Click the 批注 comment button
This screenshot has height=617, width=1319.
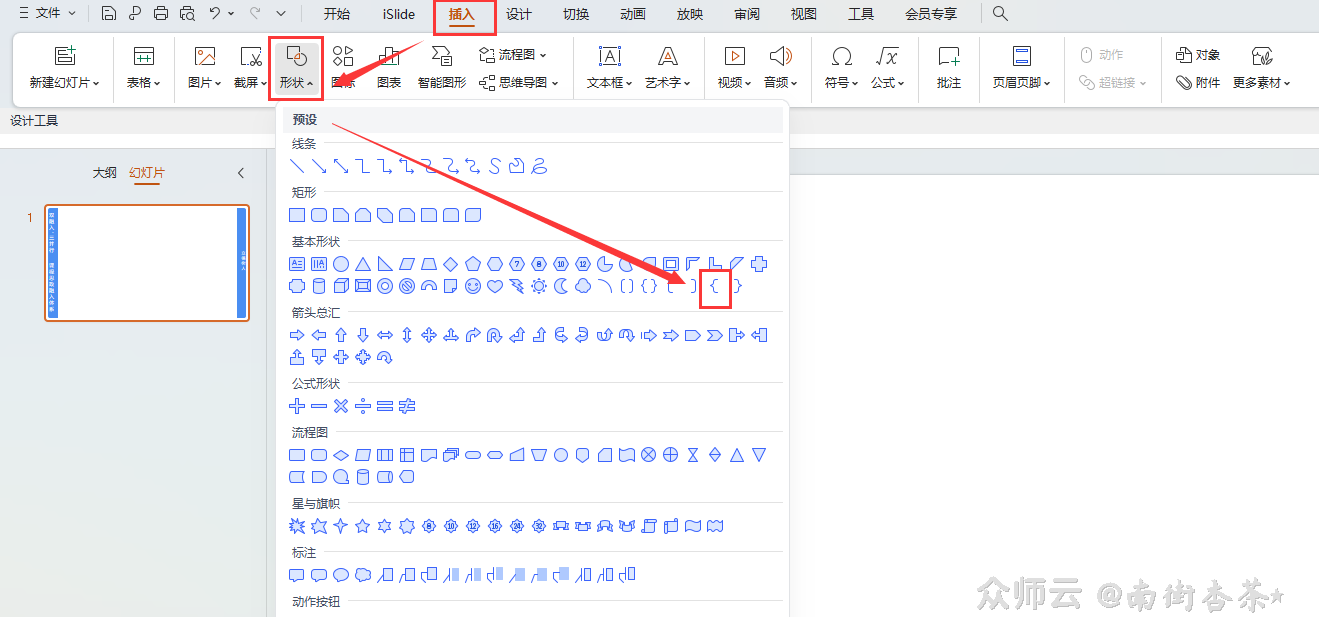coord(949,68)
